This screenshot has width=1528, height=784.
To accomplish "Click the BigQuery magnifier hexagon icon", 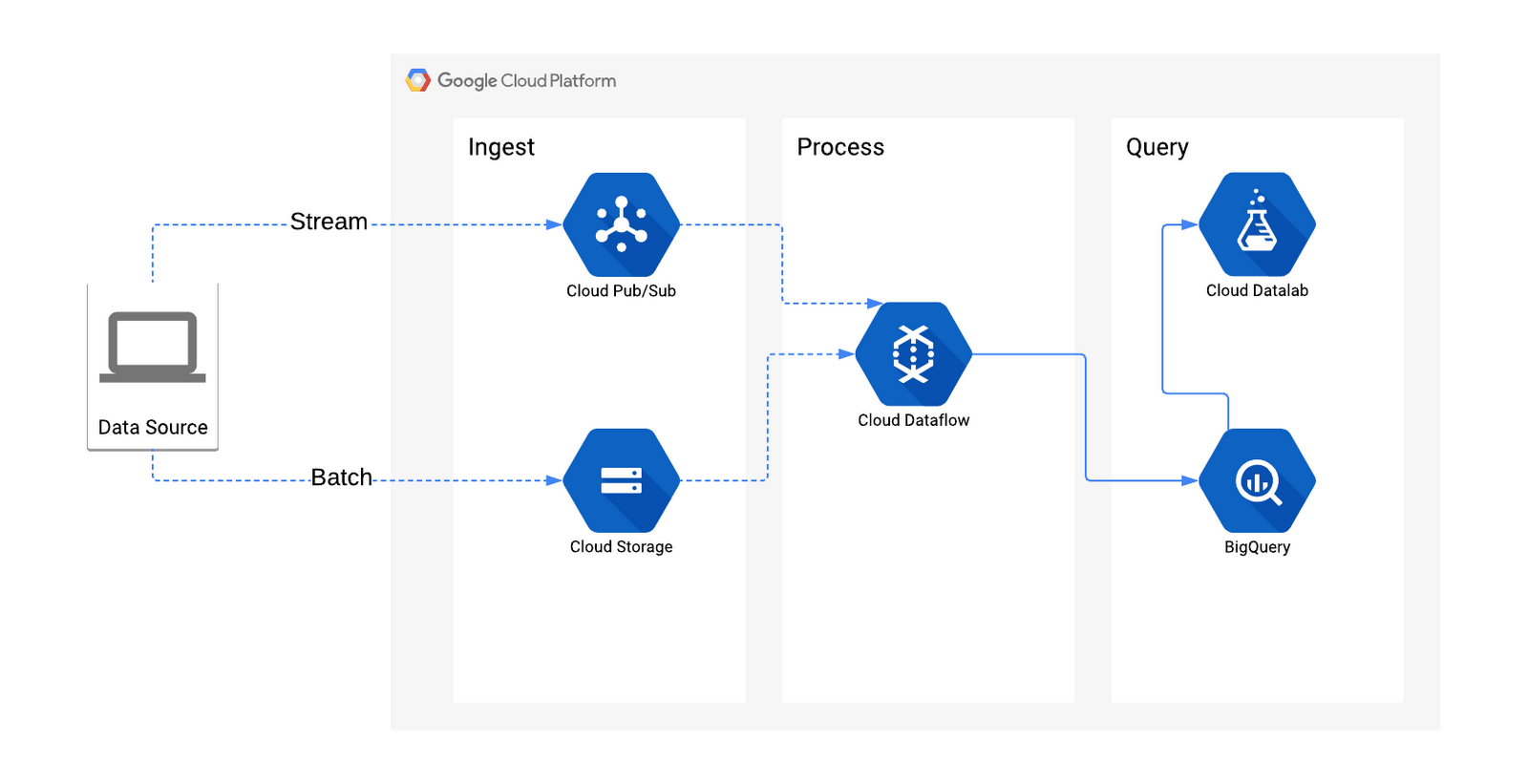I will pos(1258,480).
